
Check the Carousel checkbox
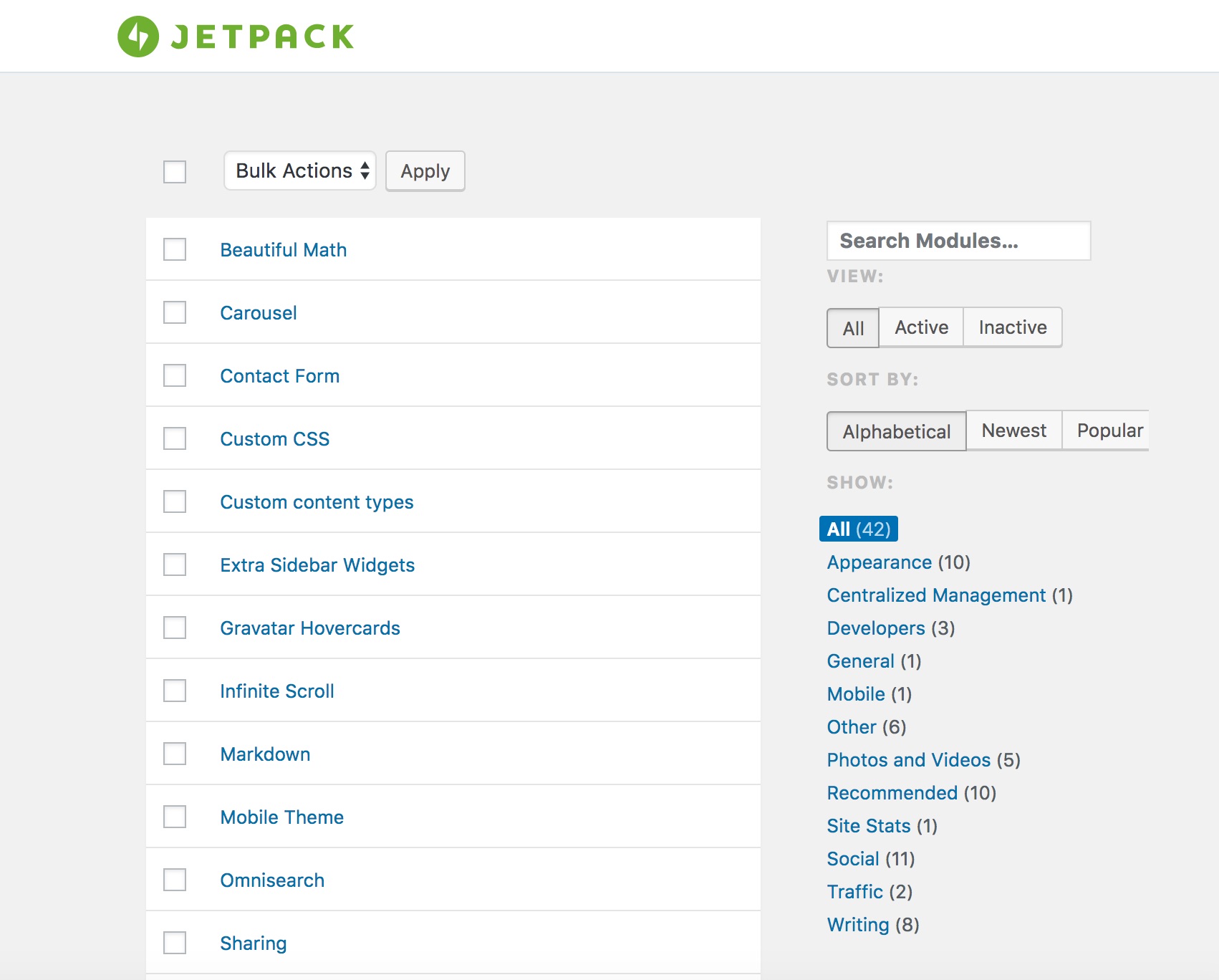[175, 312]
